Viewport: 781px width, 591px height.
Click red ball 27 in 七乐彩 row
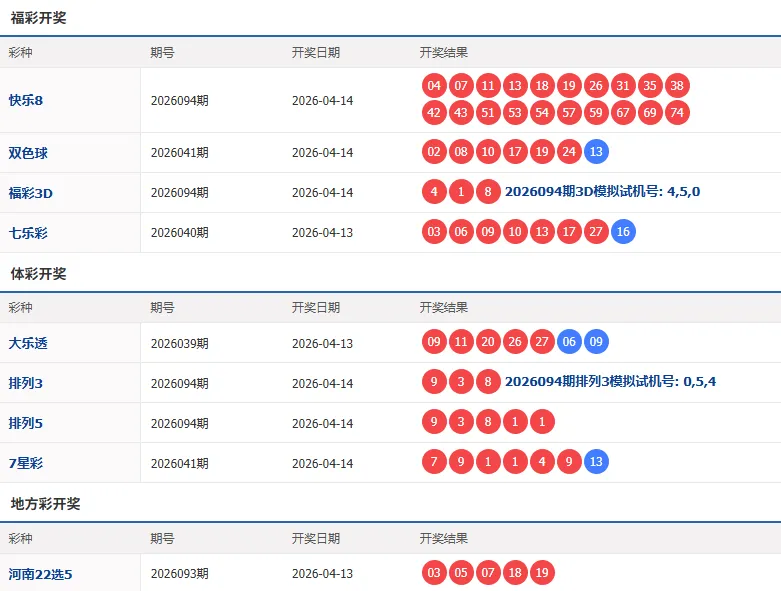(596, 232)
